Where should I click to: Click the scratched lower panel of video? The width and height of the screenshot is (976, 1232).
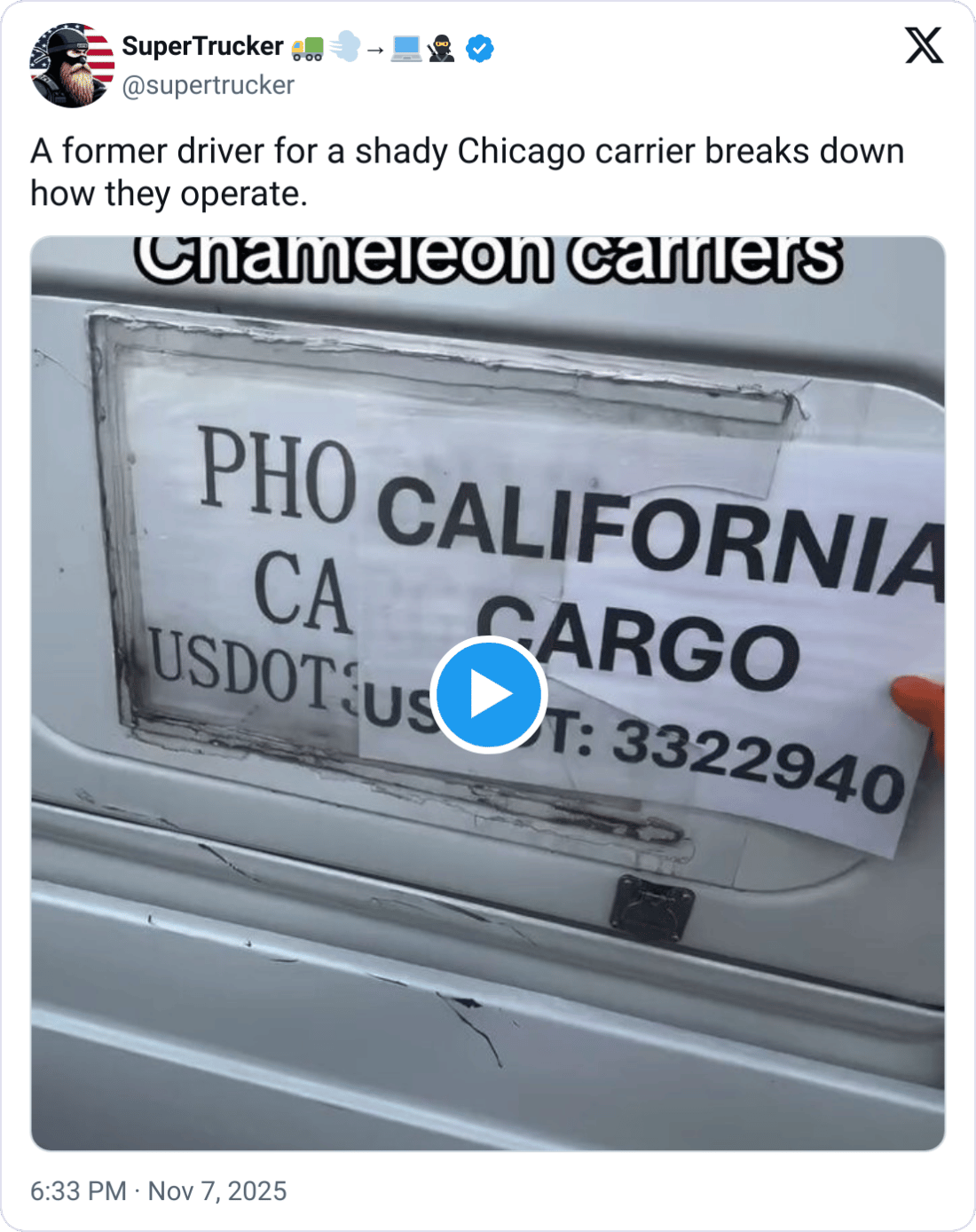(x=488, y=1021)
